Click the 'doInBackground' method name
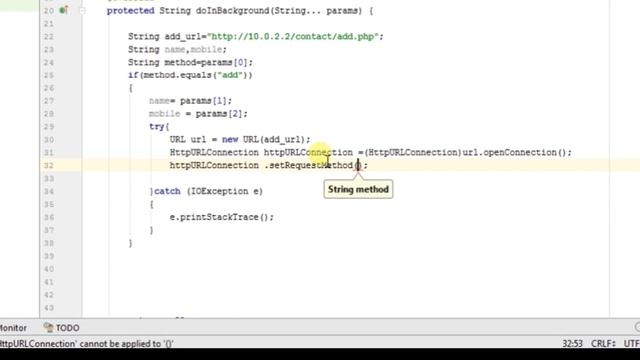The height and width of the screenshot is (360, 640). (x=232, y=11)
